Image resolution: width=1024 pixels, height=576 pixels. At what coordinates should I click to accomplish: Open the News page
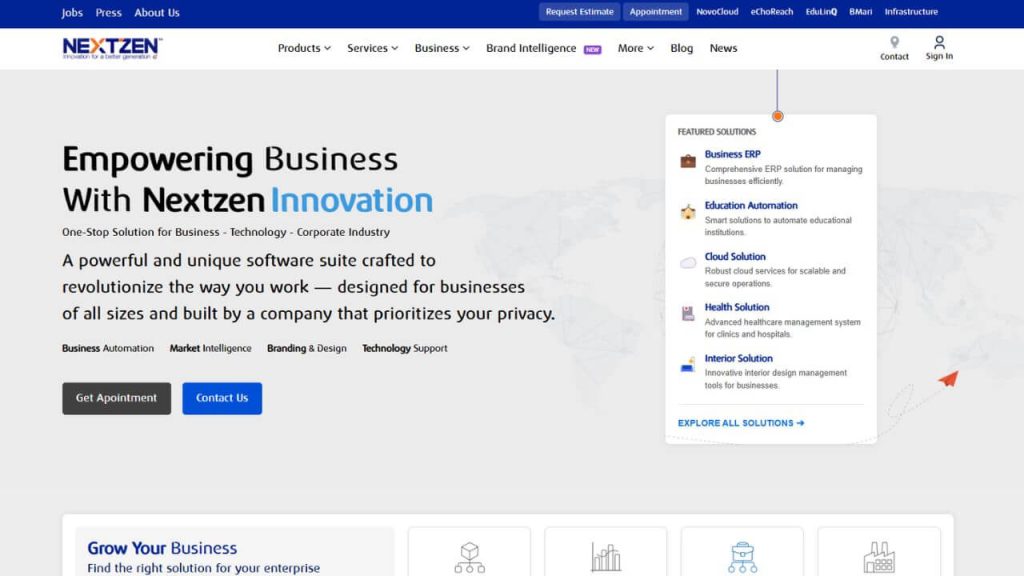pos(724,48)
